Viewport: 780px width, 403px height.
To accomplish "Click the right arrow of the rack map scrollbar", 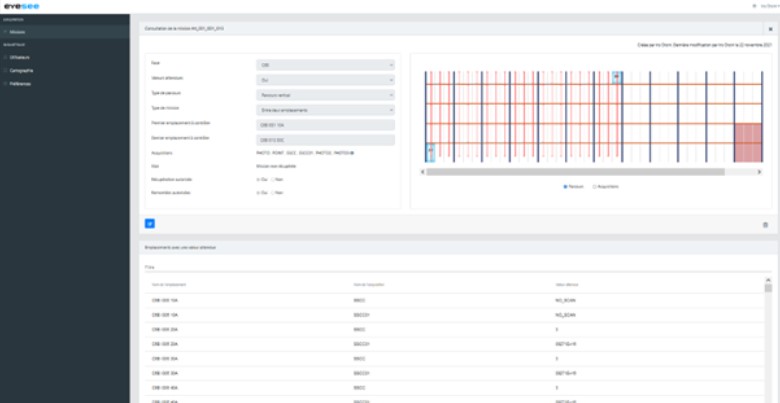I will coord(759,172).
